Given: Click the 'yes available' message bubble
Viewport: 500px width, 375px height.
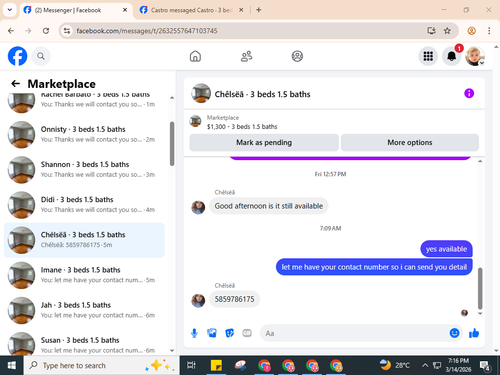Looking at the screenshot, I should [446, 249].
